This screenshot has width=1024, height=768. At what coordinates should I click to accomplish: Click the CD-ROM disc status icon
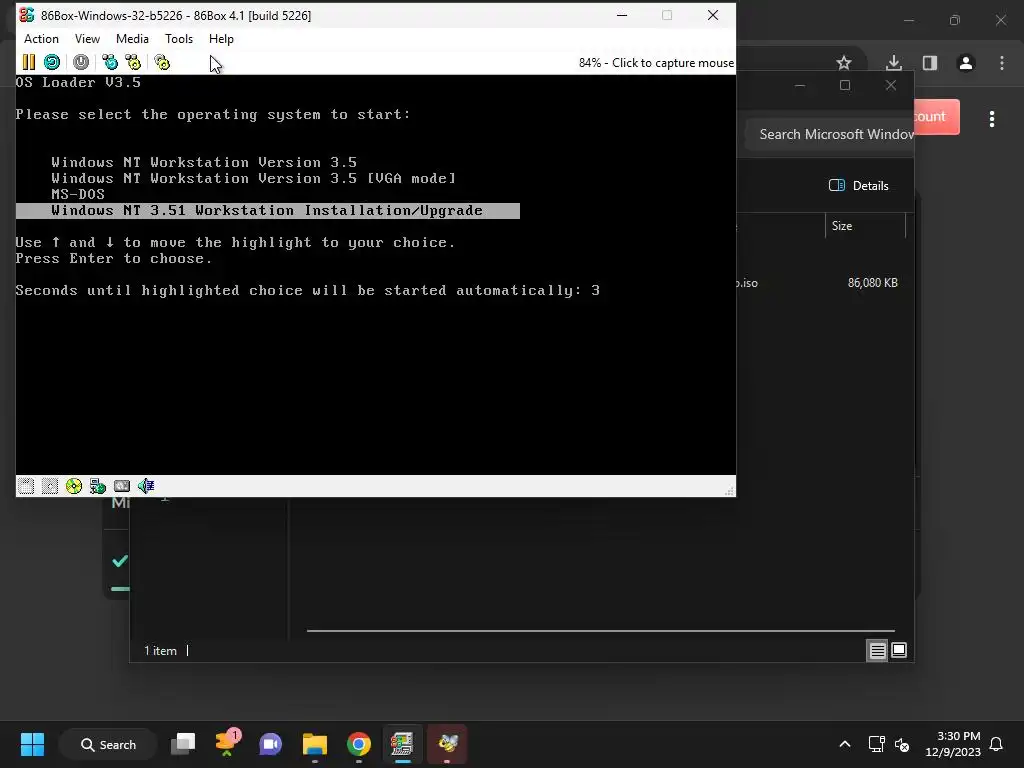pyautogui.click(x=74, y=486)
